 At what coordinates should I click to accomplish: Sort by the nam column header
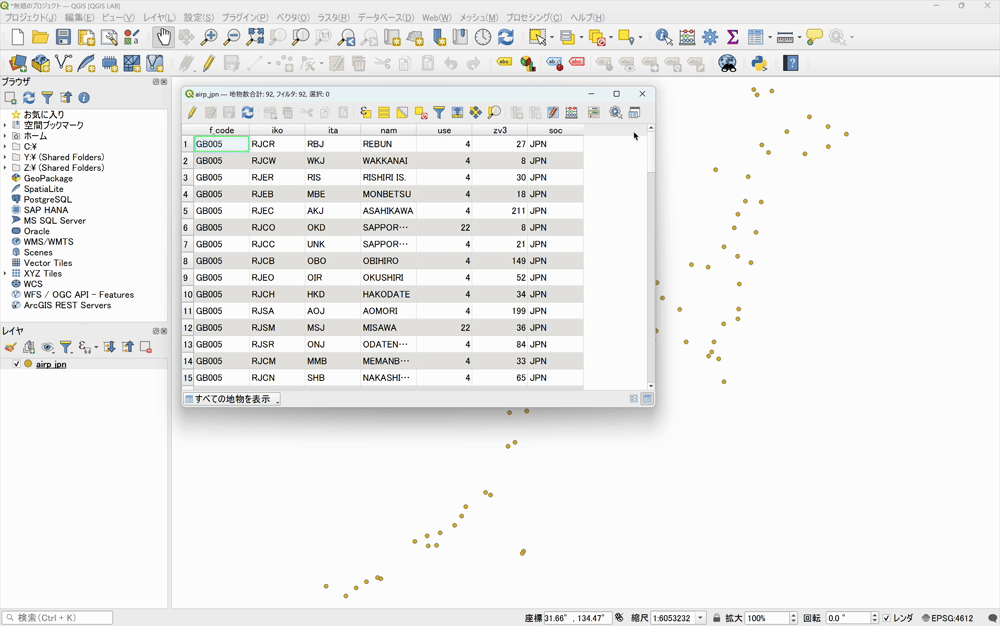point(388,130)
